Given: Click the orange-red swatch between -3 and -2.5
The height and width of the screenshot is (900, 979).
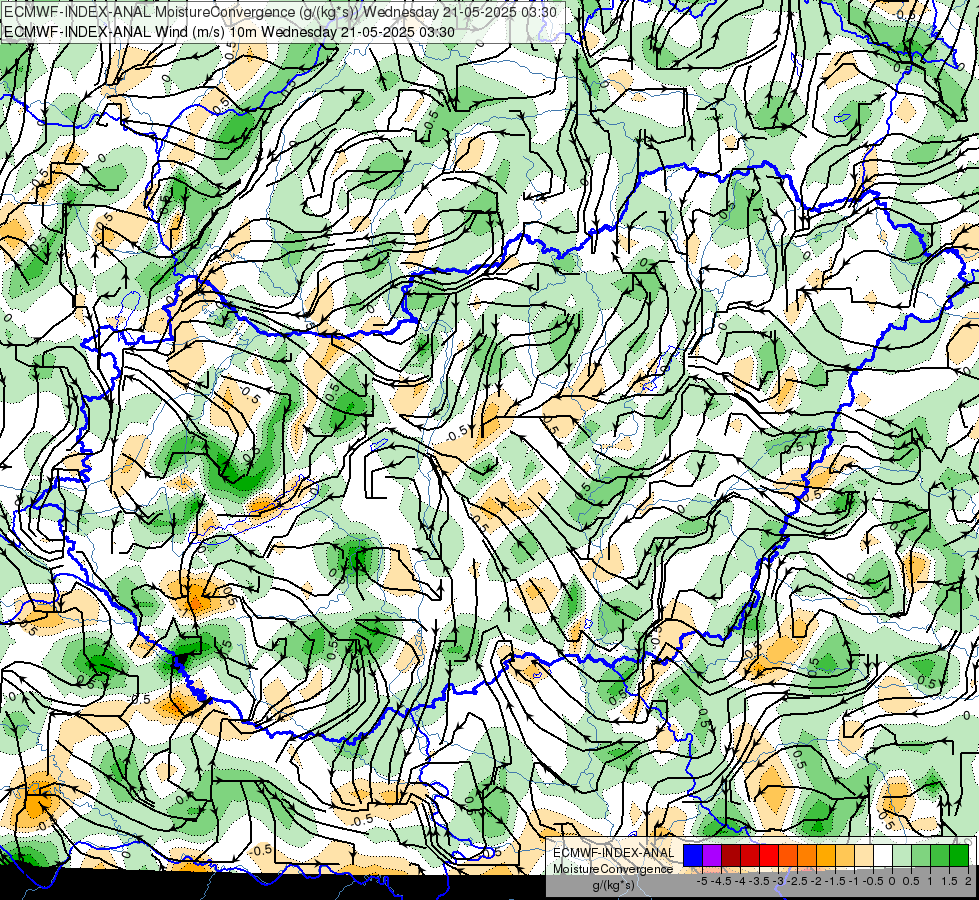Looking at the screenshot, I should pyautogui.click(x=788, y=856).
